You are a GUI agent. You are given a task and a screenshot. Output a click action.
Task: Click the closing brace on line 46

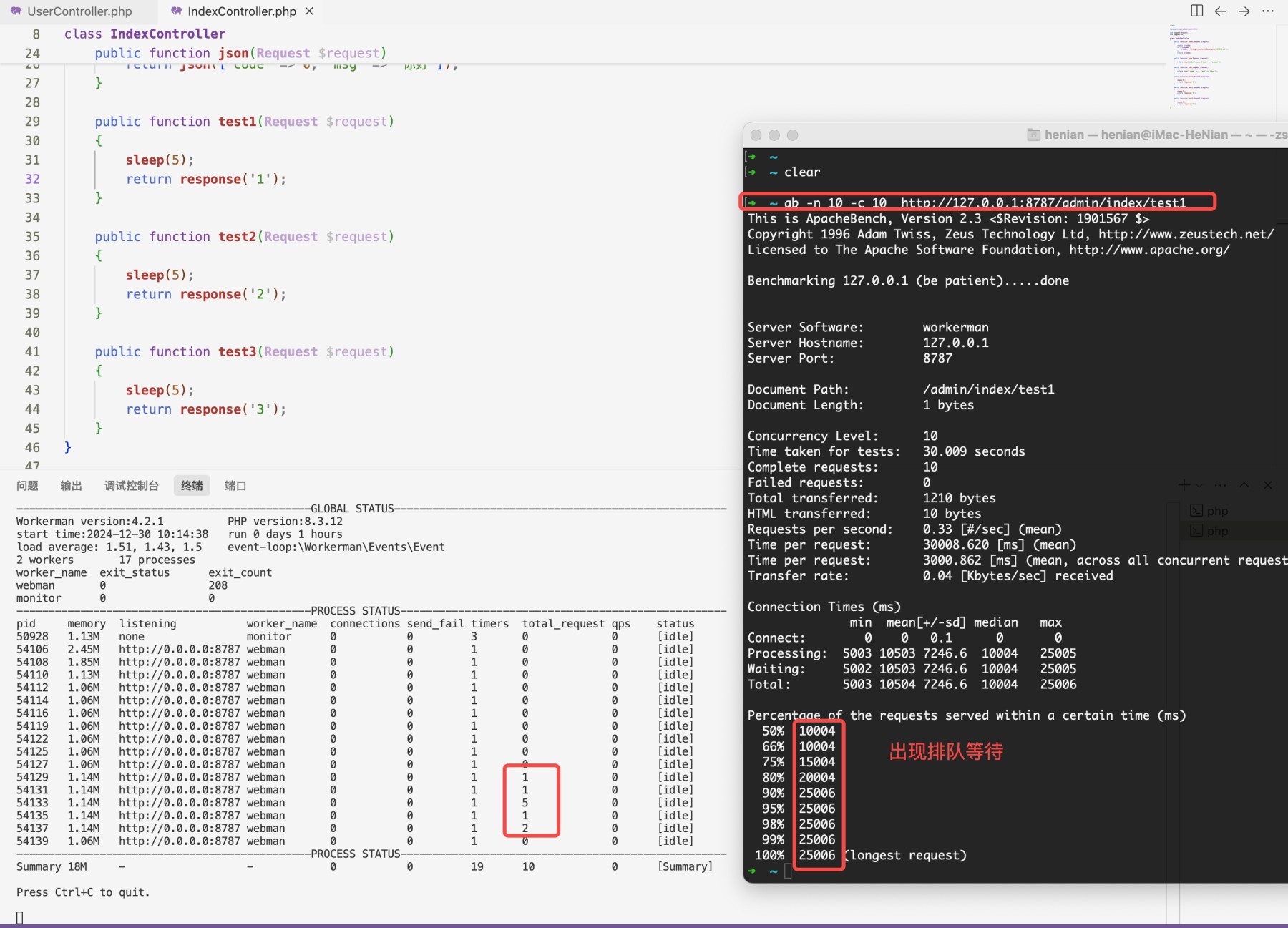click(x=68, y=447)
